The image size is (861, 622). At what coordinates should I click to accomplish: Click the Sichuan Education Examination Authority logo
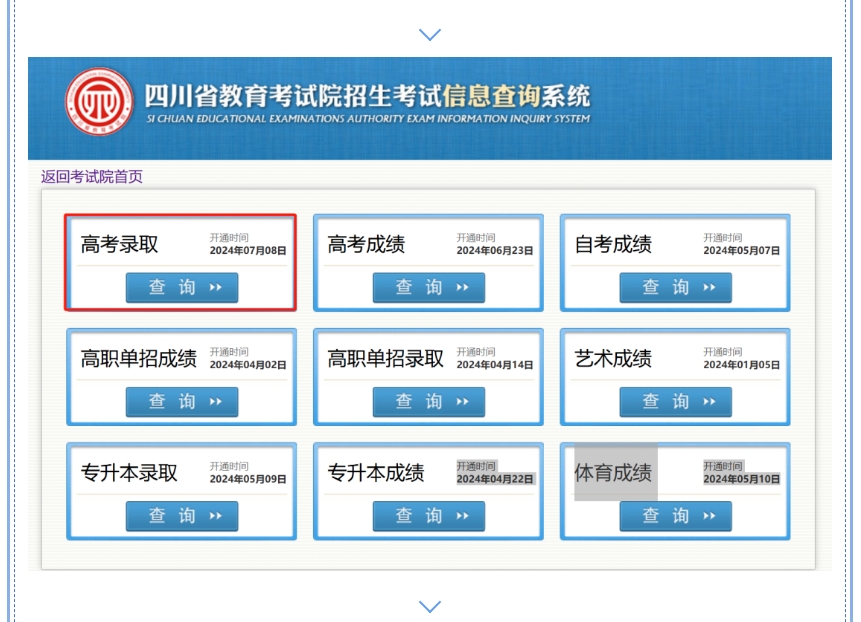[x=98, y=104]
